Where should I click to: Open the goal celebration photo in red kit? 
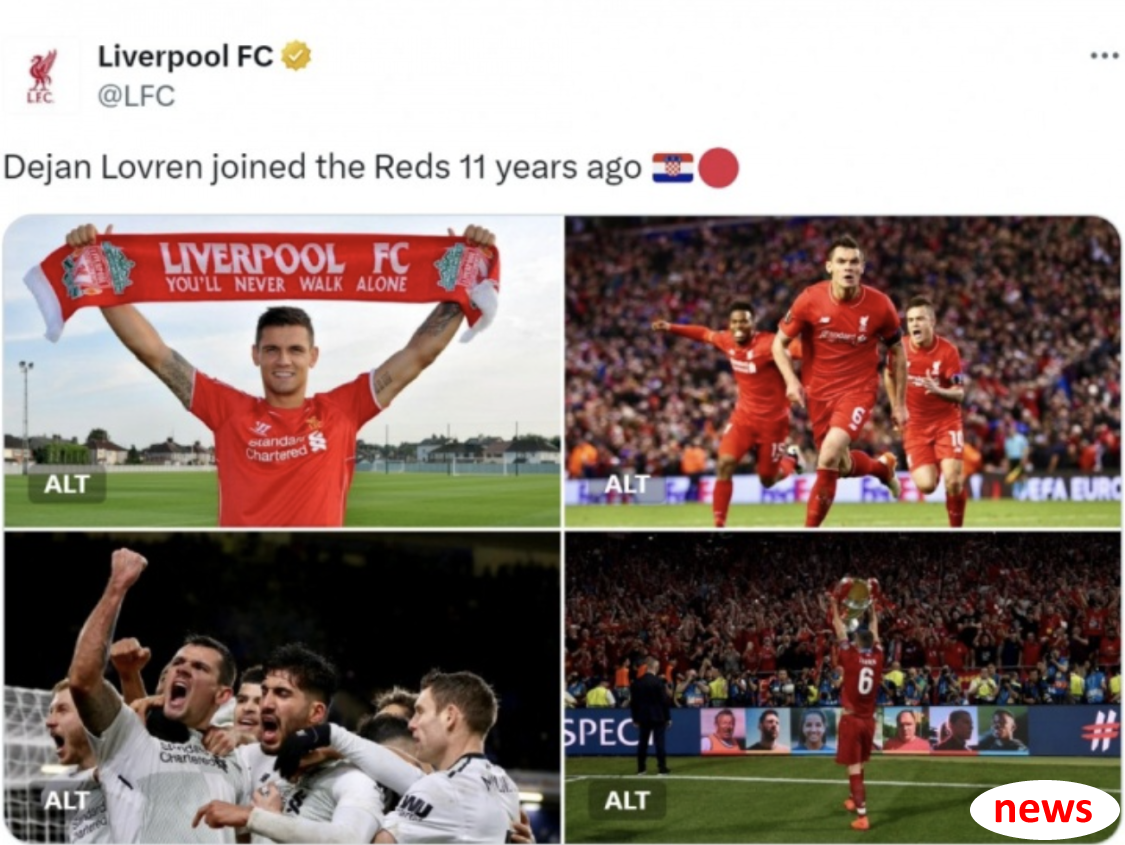click(x=842, y=371)
